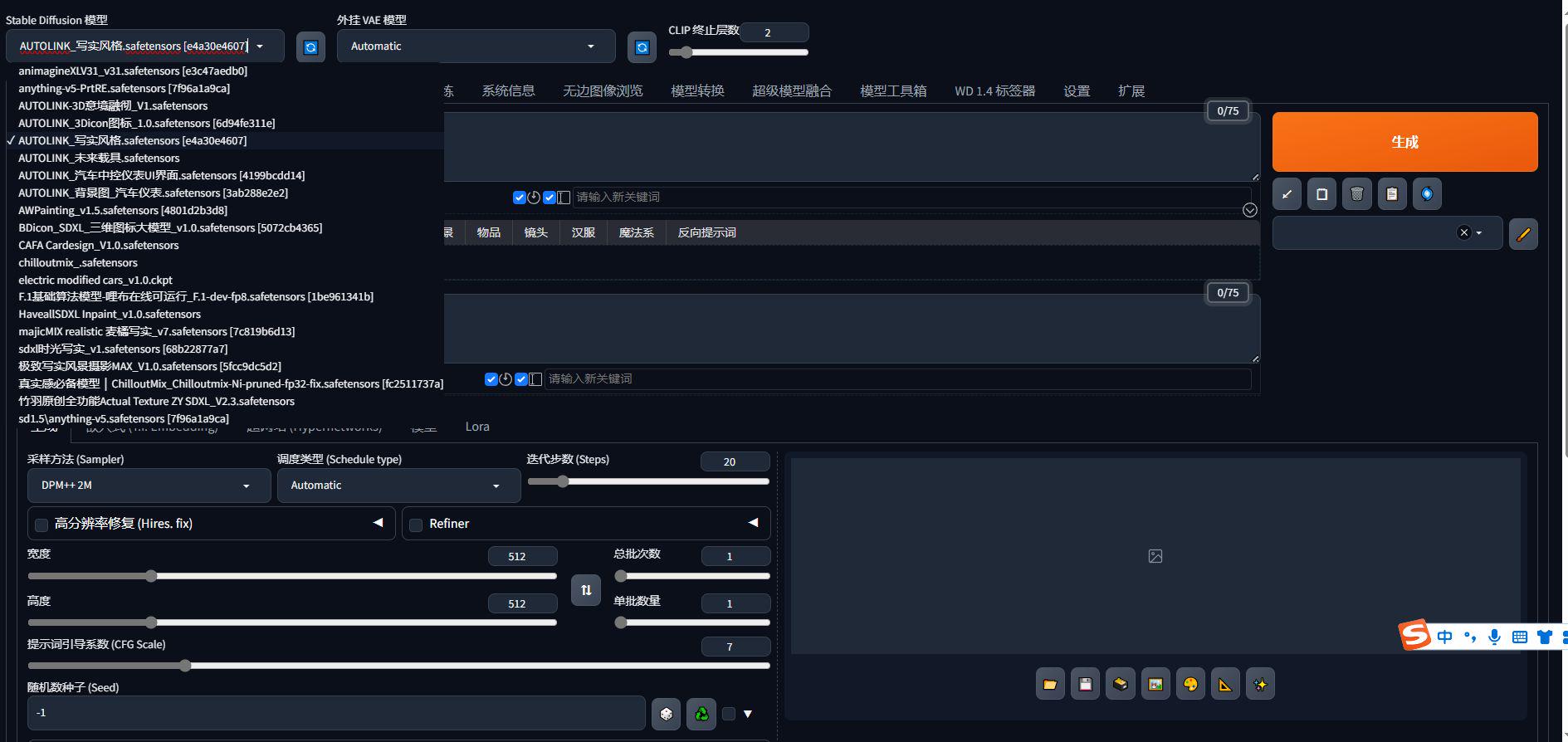Select the 汉服 prompt category
The width and height of the screenshot is (1568, 742).
click(x=583, y=232)
